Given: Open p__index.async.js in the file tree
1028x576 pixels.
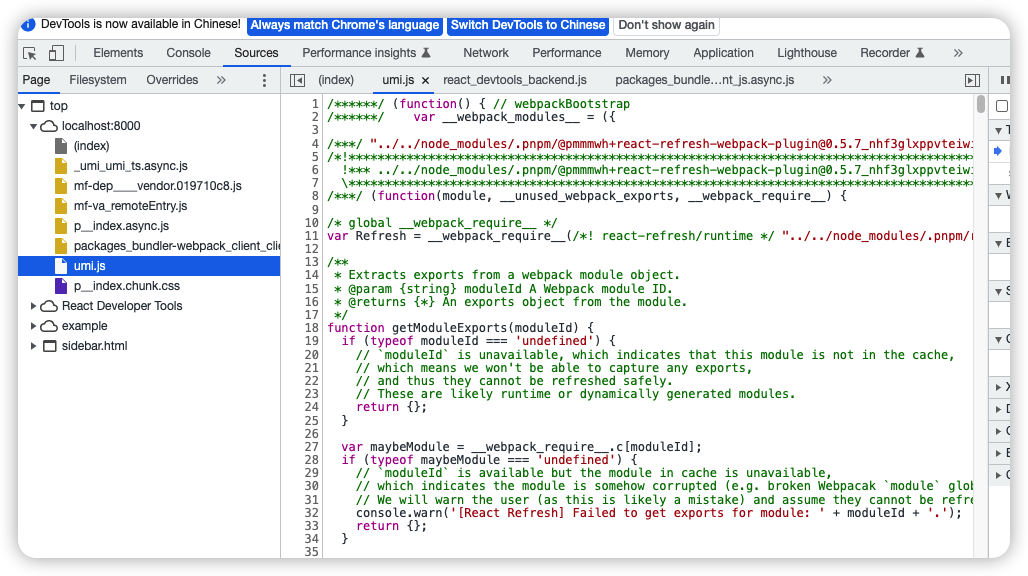Looking at the screenshot, I should click(x=121, y=226).
